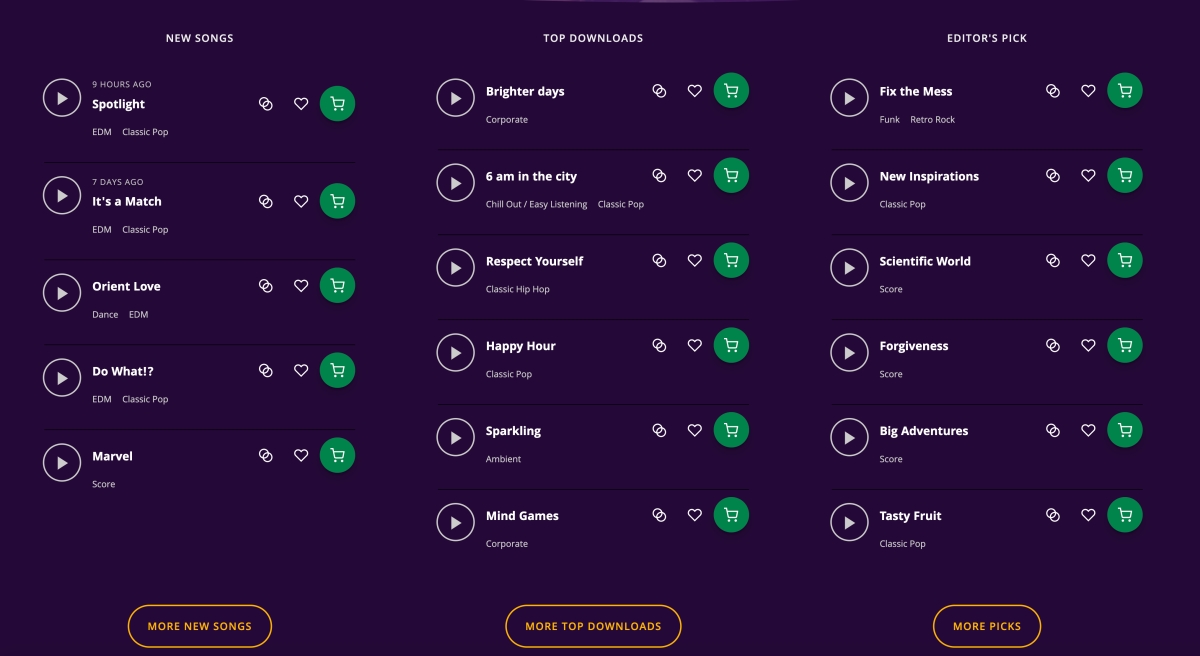1200x656 pixels.
Task: View More Top Downloads
Action: [x=593, y=626]
